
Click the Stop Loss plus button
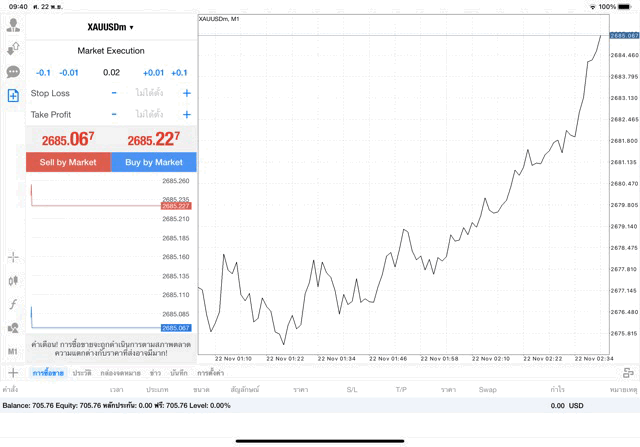(x=186, y=93)
